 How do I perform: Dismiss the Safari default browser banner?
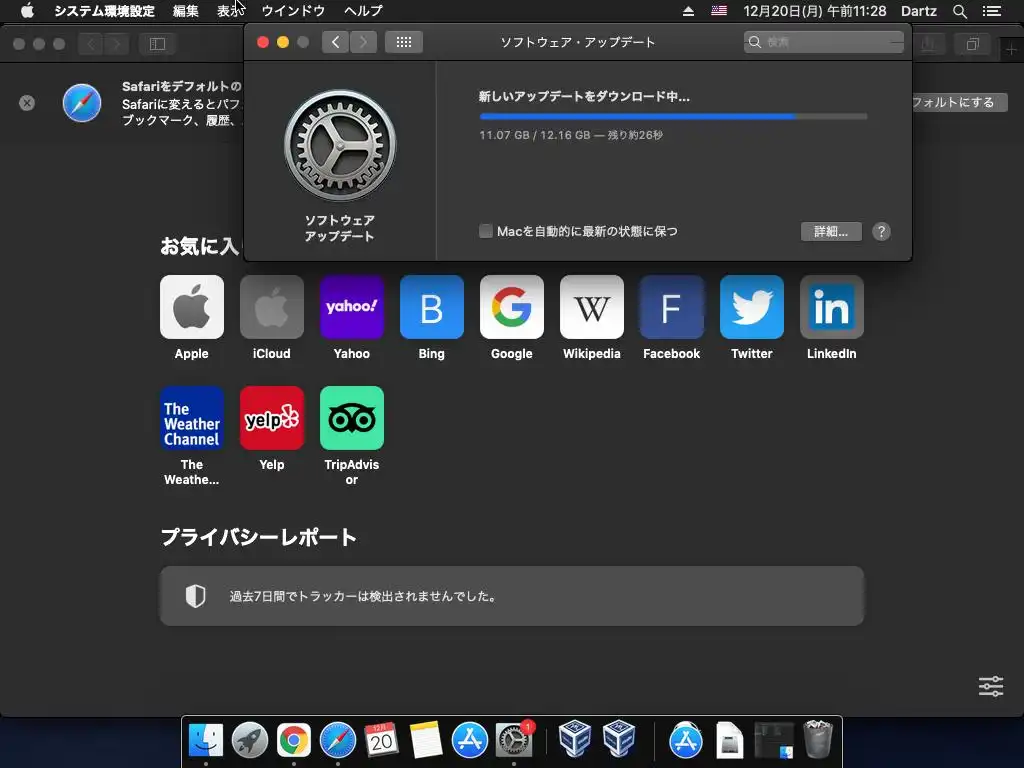(x=27, y=103)
